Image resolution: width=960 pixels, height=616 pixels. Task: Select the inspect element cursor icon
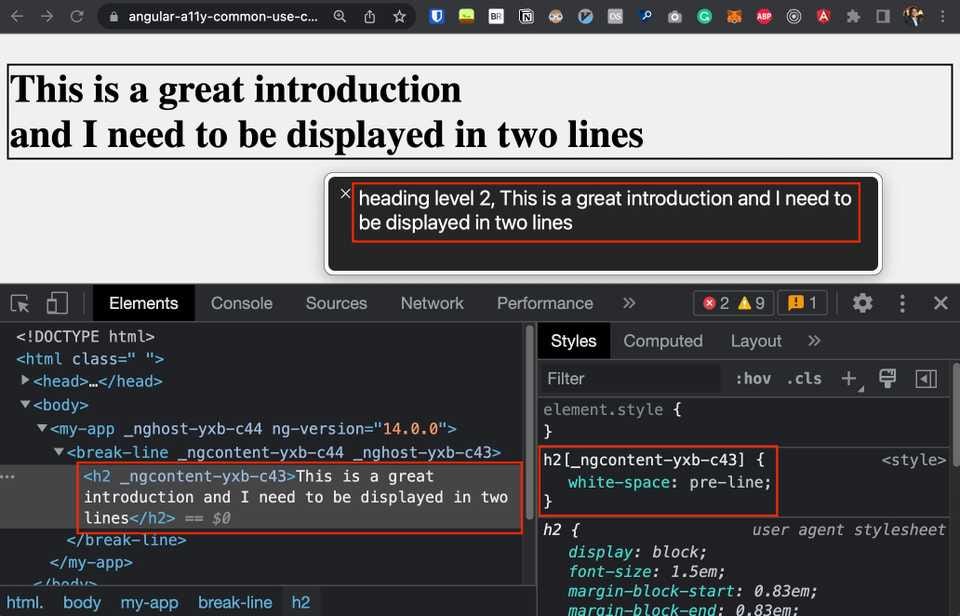19,303
